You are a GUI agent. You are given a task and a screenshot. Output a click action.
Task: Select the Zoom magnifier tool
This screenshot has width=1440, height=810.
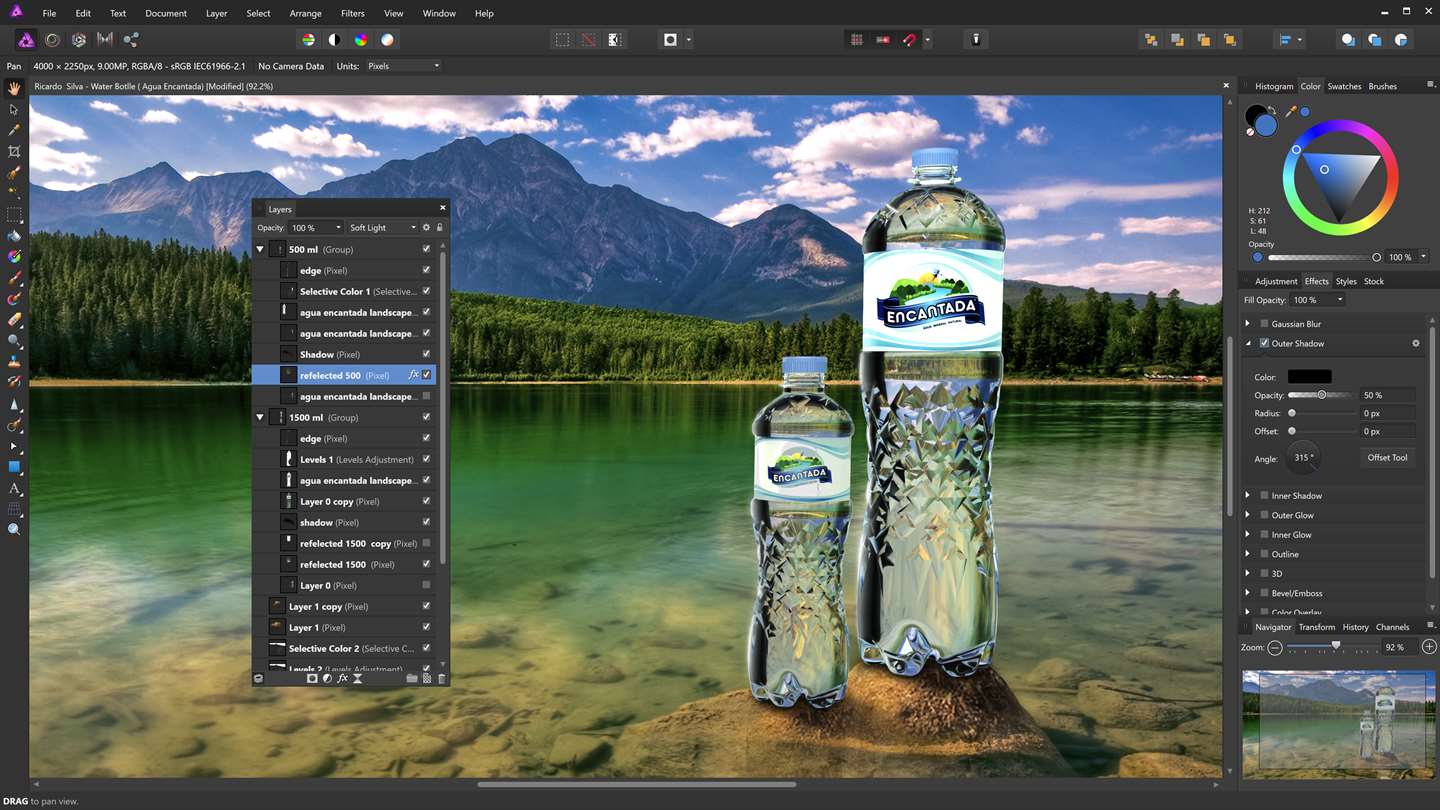14,529
